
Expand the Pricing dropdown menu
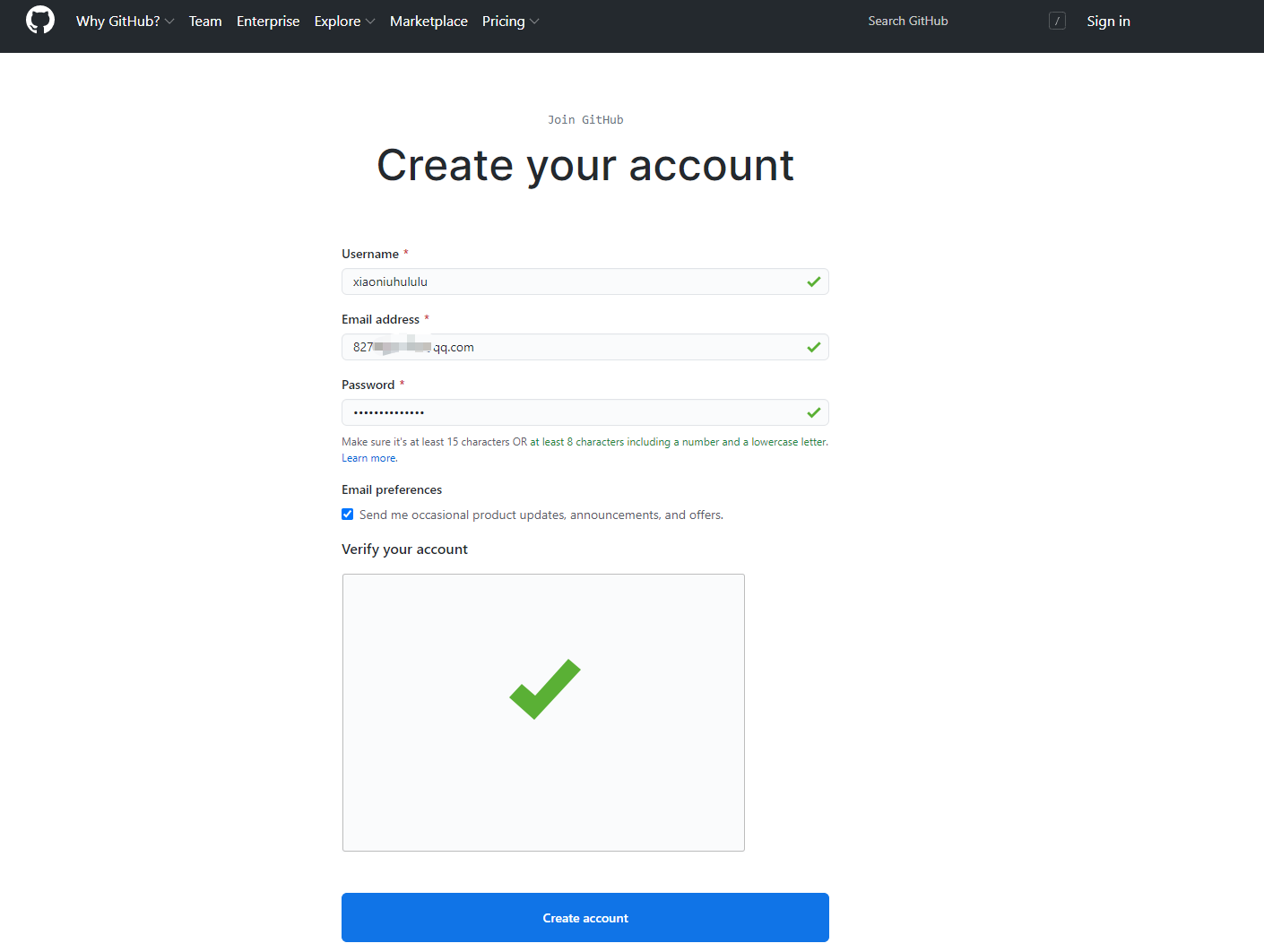coord(510,21)
